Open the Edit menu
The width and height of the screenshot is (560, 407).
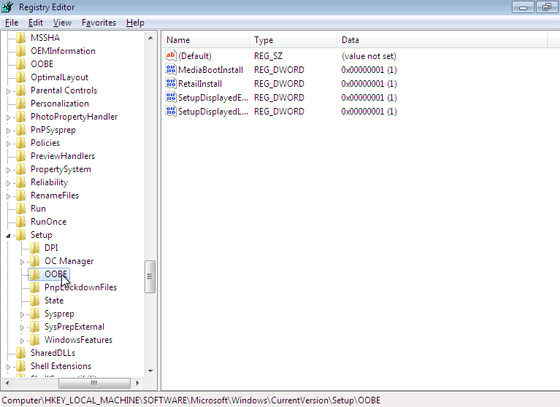35,23
